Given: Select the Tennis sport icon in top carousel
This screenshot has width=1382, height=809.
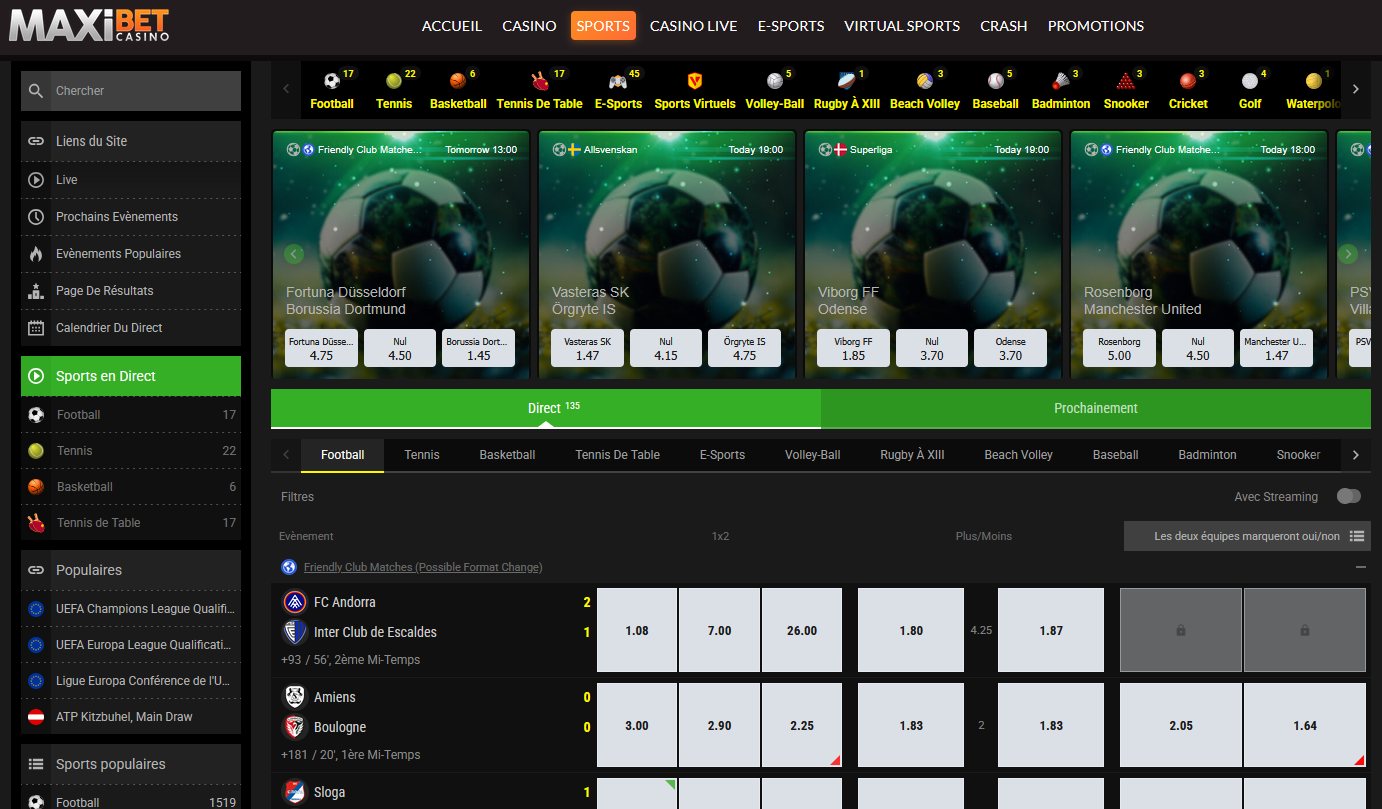Looking at the screenshot, I should [x=394, y=81].
